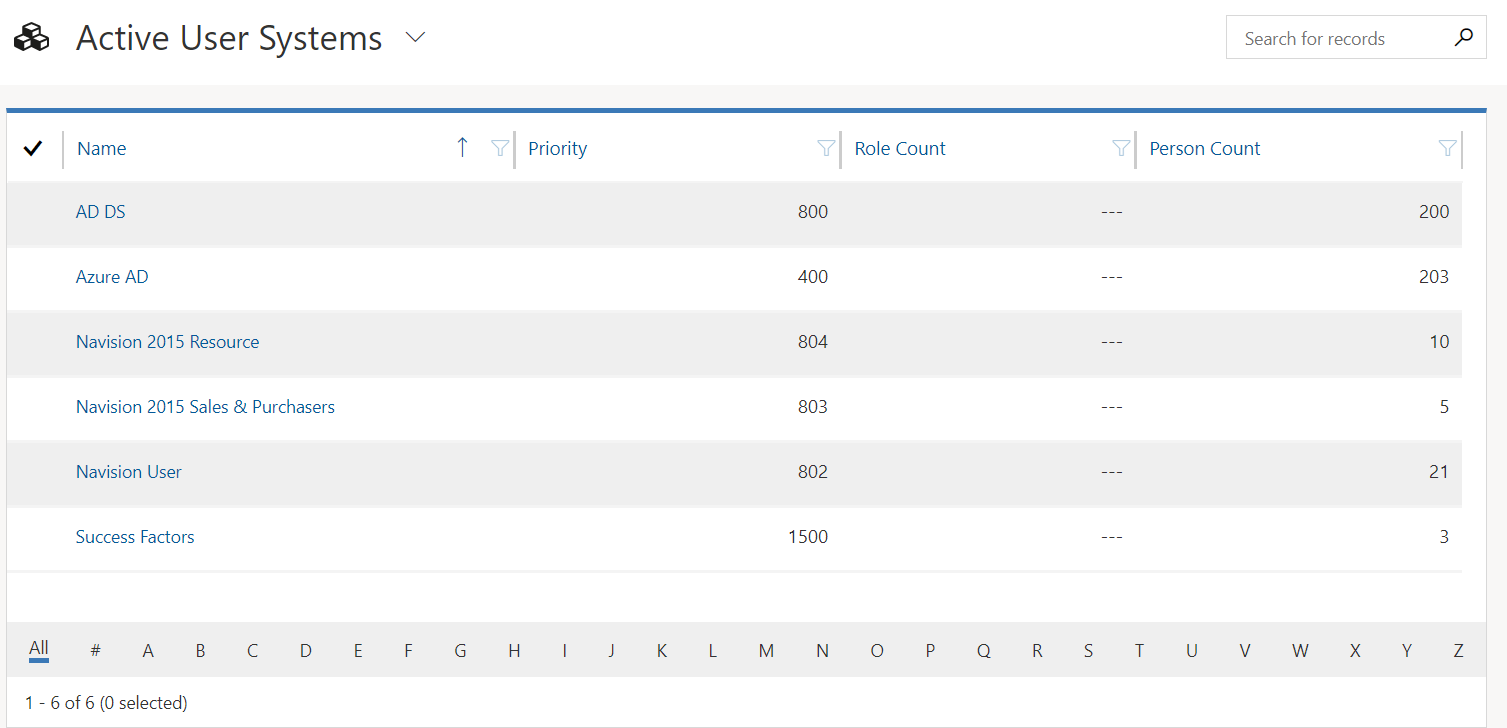
Task: Click the Name sort ascending arrow
Action: tap(462, 148)
